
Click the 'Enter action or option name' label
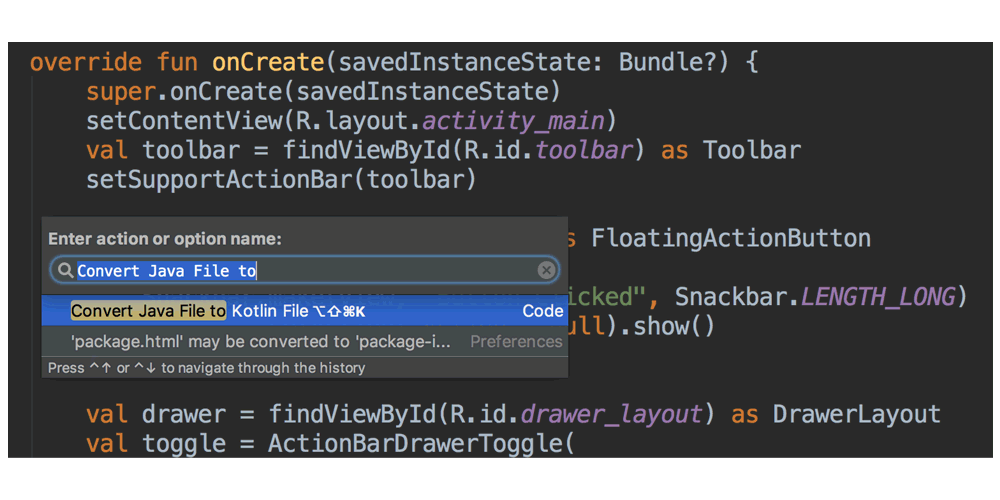165,239
